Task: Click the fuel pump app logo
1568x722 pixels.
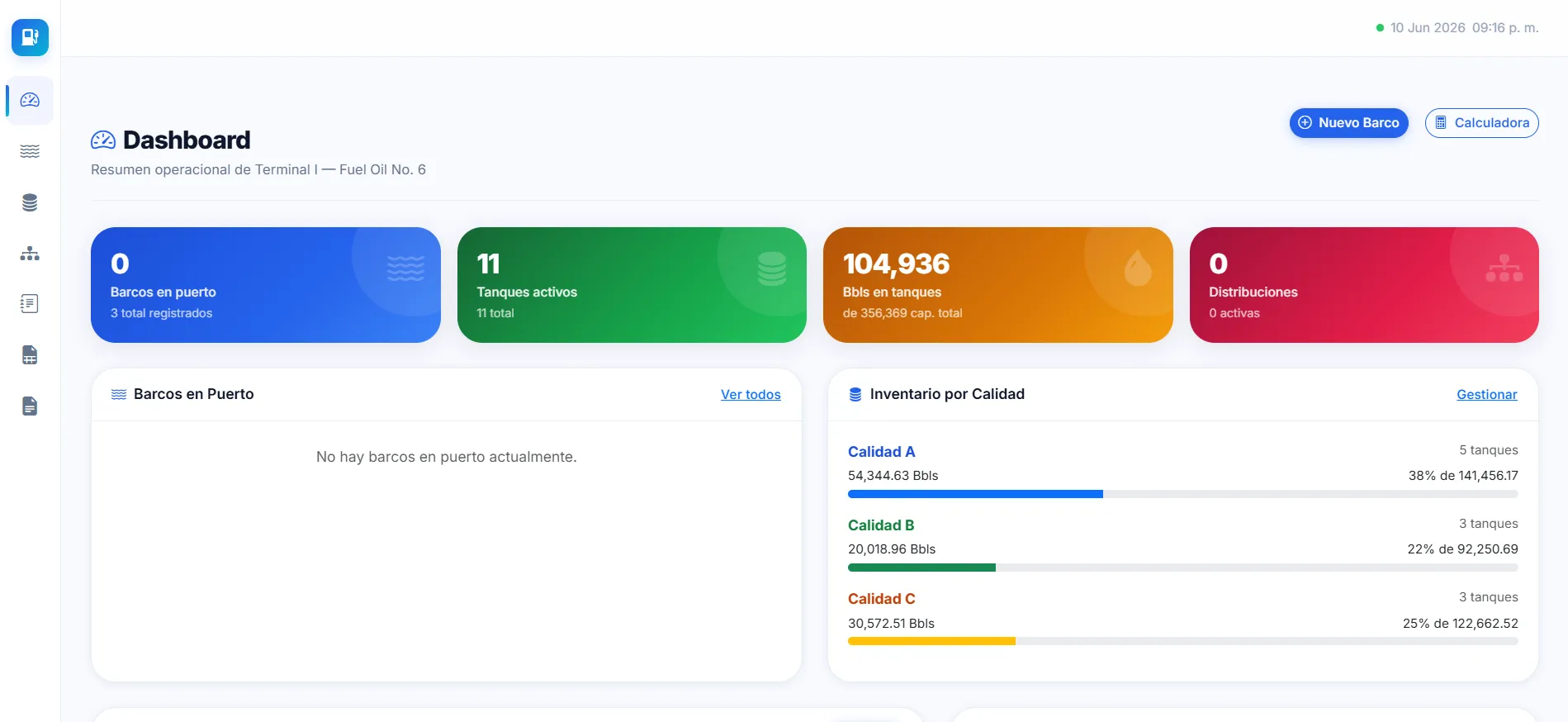Action: click(x=30, y=37)
